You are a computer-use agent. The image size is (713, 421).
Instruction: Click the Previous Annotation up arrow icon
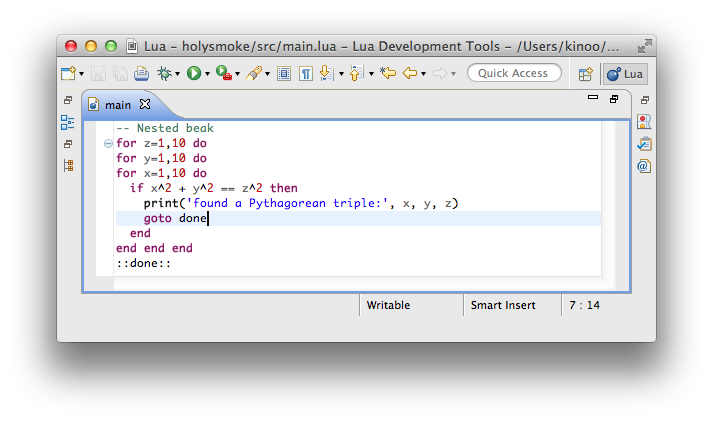click(x=356, y=73)
